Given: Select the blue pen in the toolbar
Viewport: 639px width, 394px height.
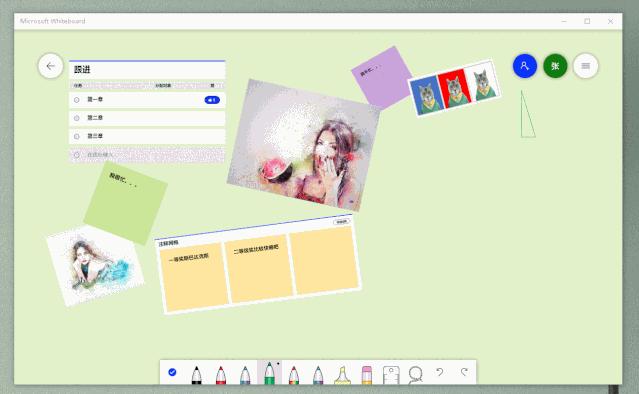Looking at the screenshot, I should (x=245, y=375).
